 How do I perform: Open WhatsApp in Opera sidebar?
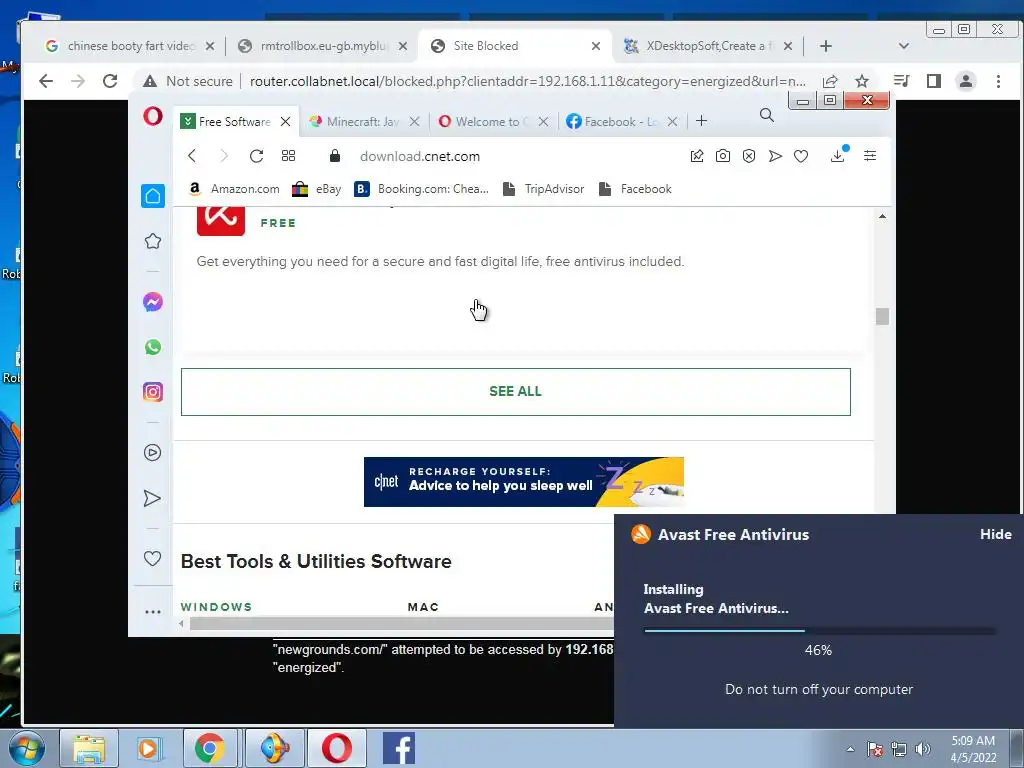click(153, 347)
